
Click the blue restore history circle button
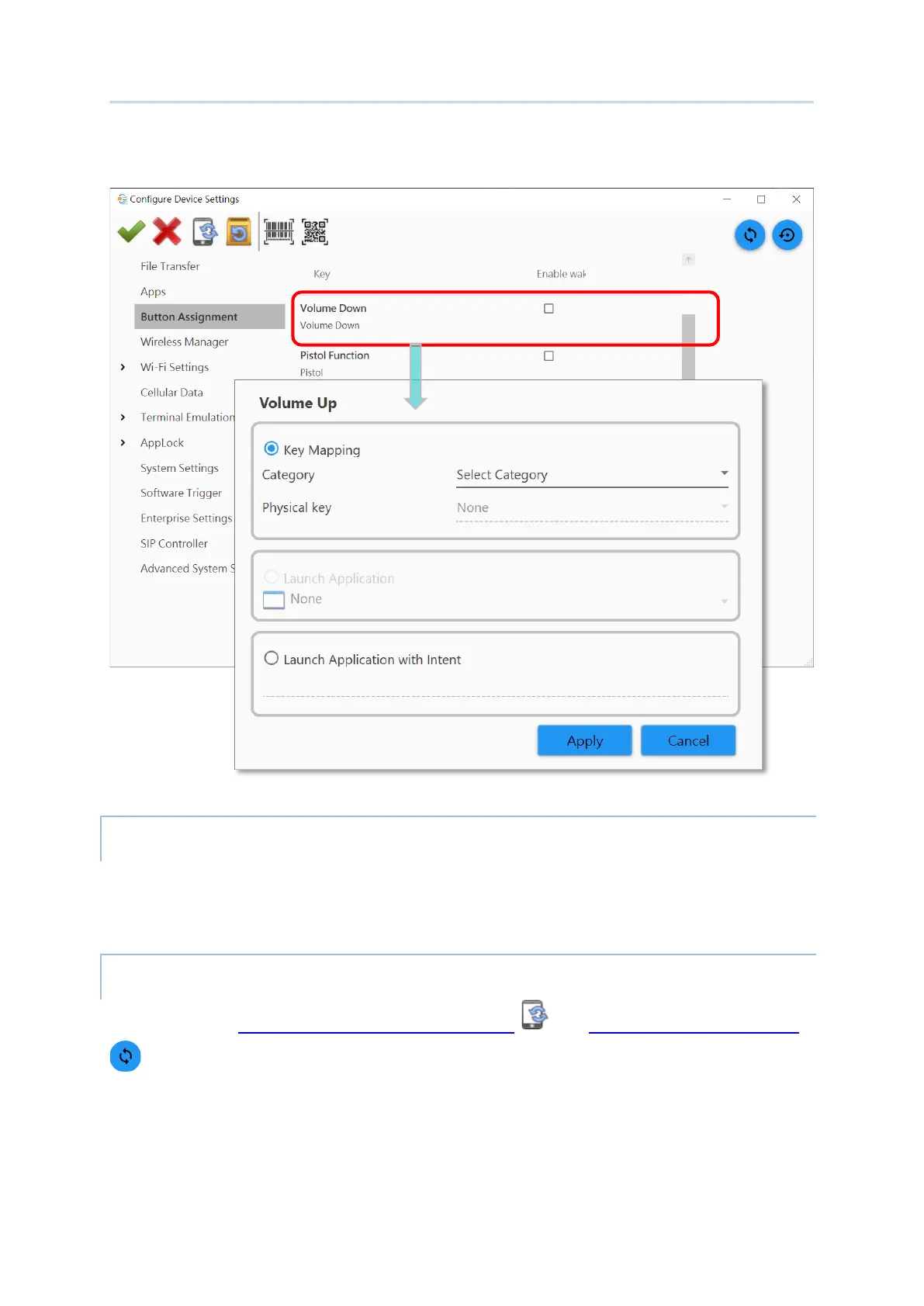click(x=787, y=235)
